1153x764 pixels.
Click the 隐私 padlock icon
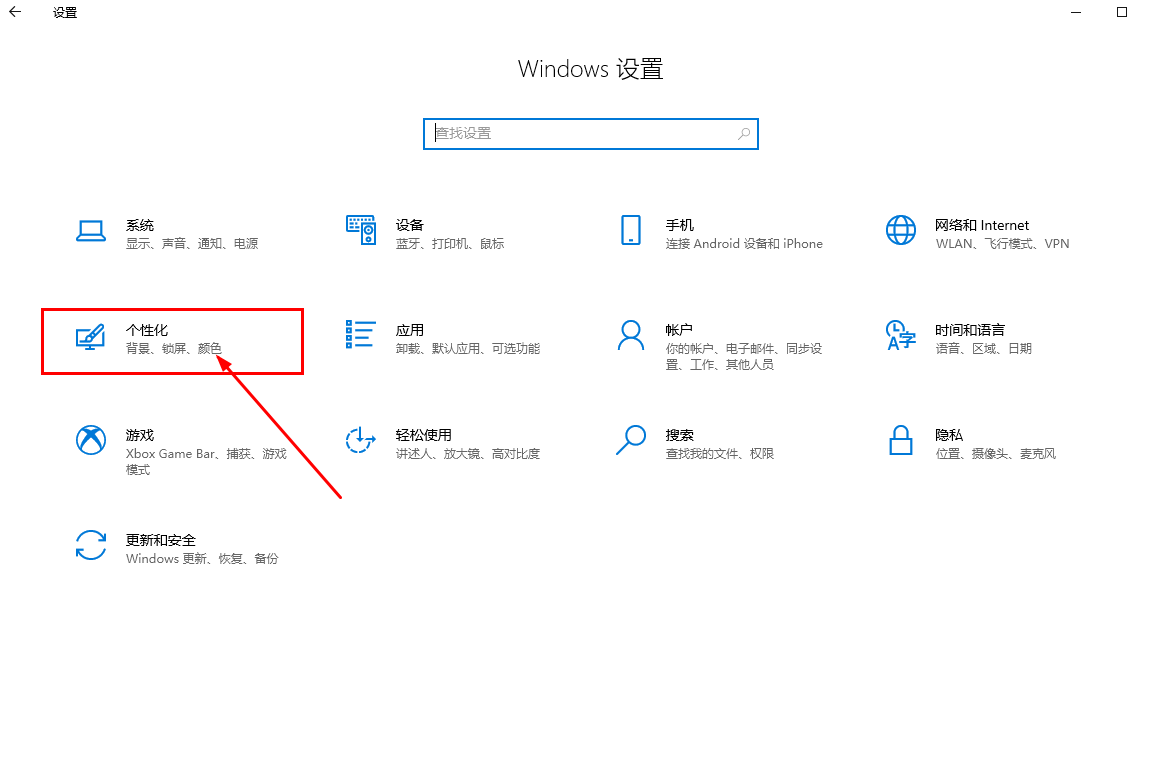point(901,440)
